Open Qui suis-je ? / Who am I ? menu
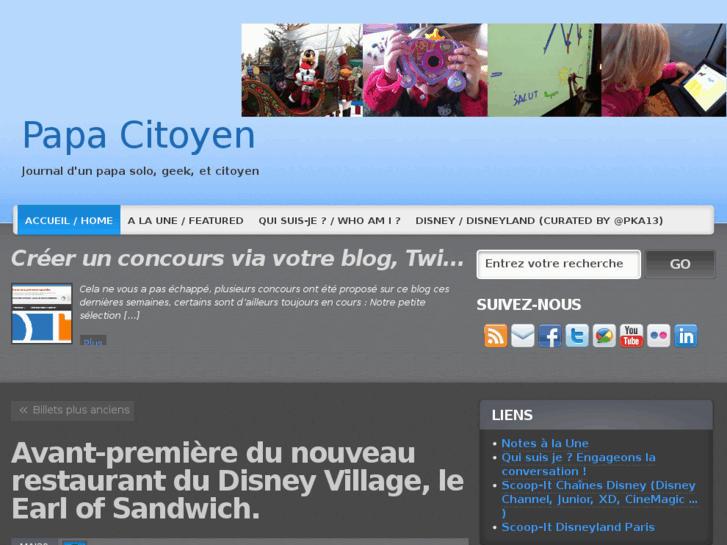727x545 pixels. [x=329, y=220]
